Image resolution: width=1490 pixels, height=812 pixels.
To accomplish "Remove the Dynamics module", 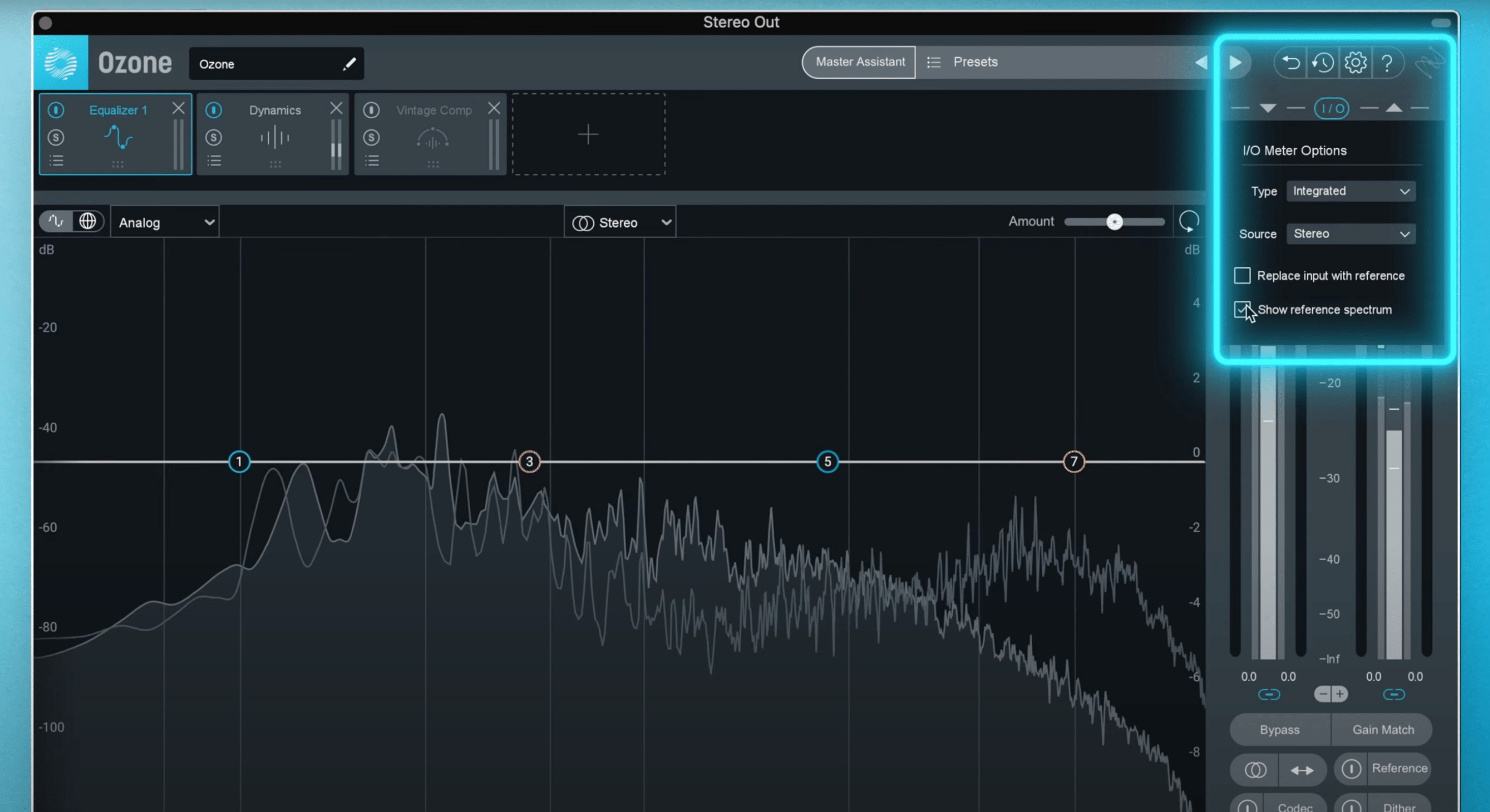I will tap(336, 108).
